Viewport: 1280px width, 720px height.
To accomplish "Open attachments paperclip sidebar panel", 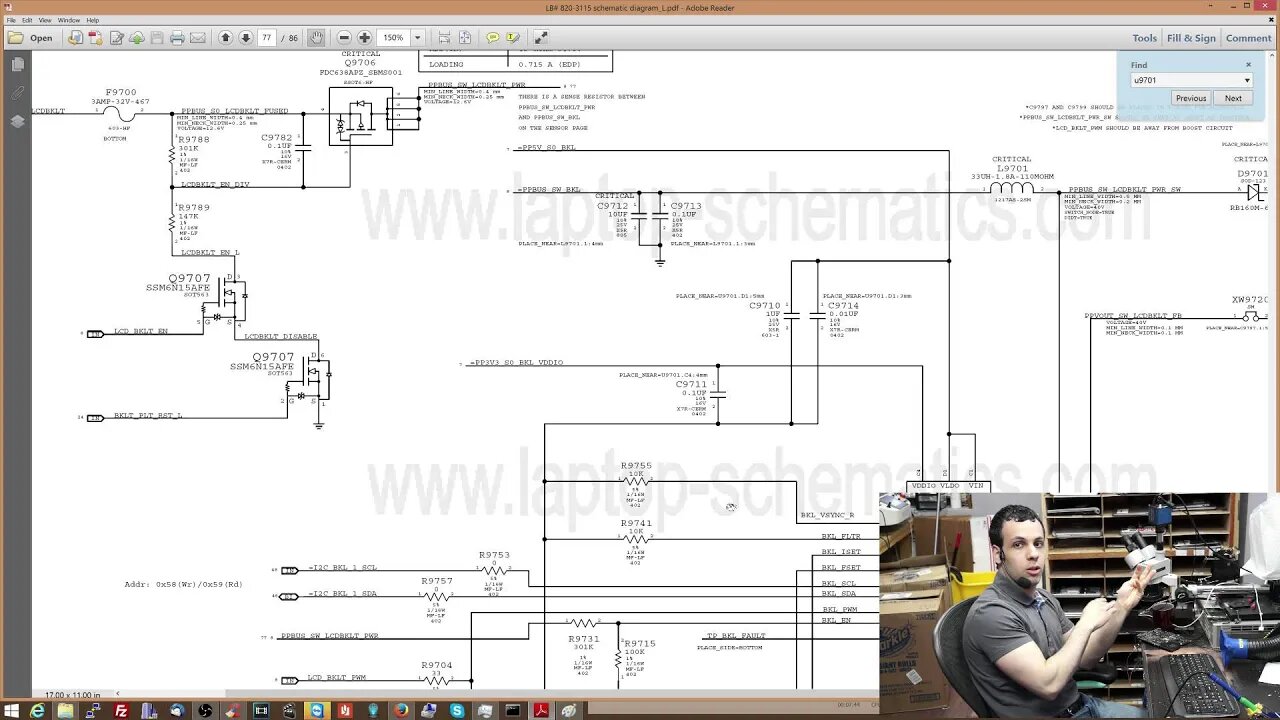I will point(17,93).
